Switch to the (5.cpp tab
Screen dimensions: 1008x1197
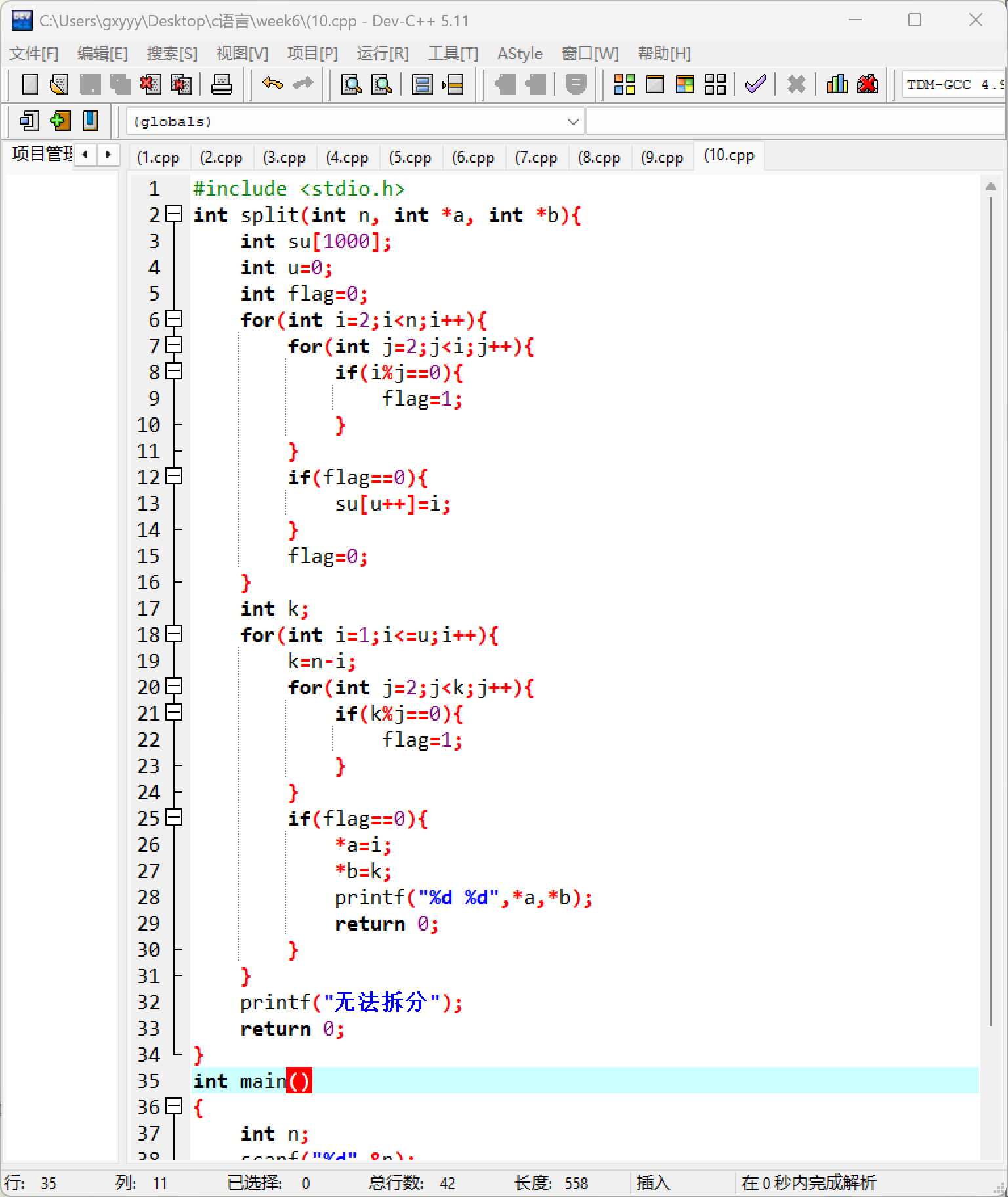coord(410,157)
